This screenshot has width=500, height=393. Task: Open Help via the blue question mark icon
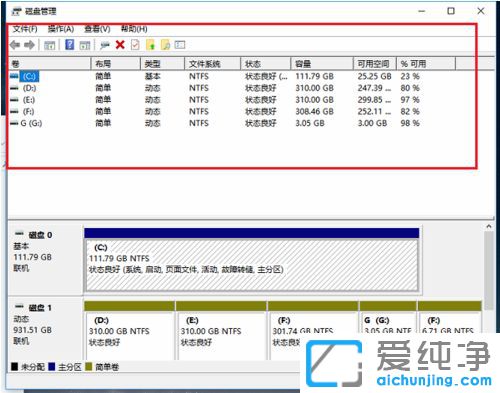(70, 44)
